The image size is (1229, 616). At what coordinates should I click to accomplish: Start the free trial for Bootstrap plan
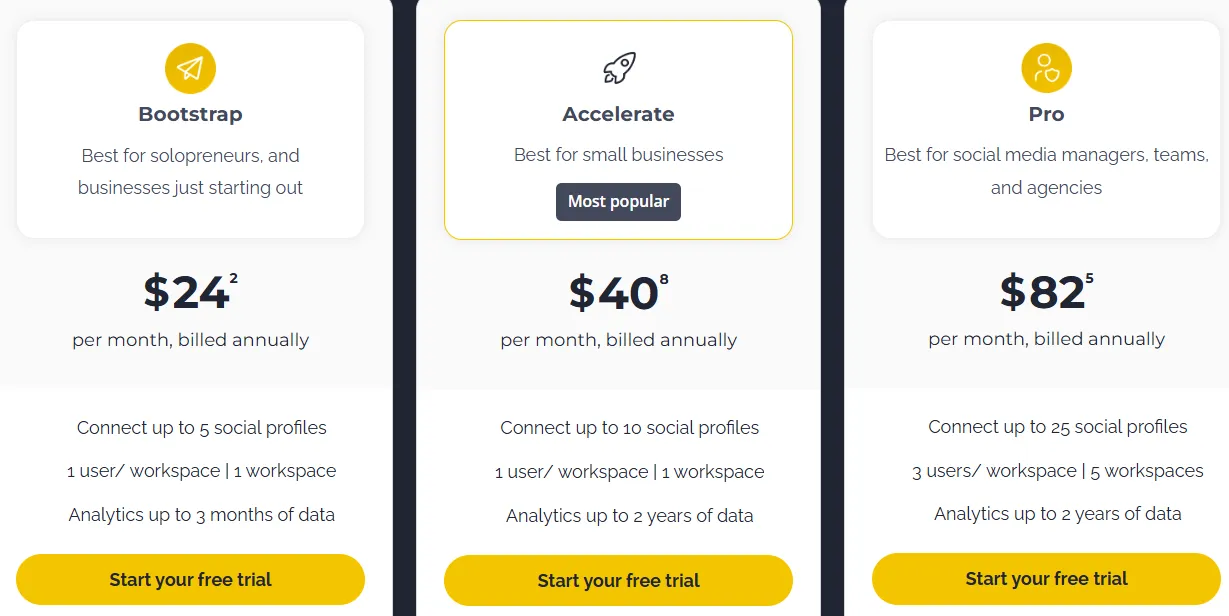(190, 580)
